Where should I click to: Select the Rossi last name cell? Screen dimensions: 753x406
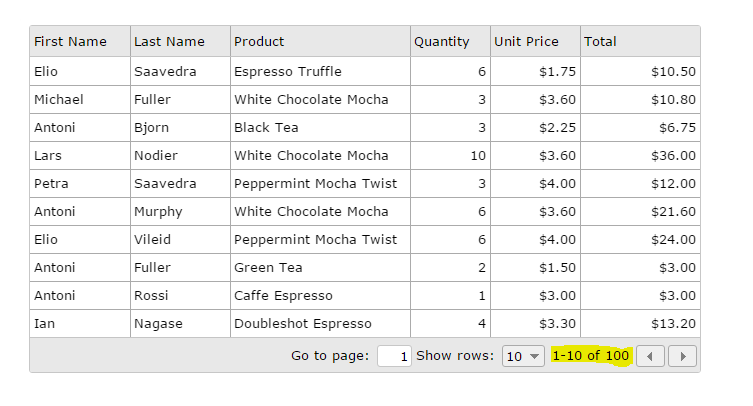point(151,296)
